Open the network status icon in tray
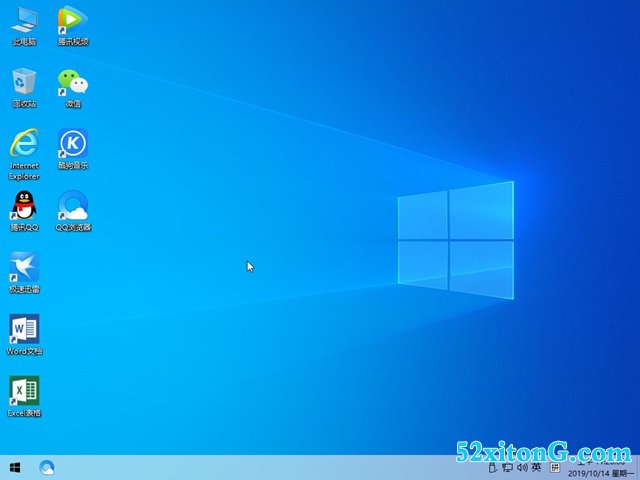 507,467
